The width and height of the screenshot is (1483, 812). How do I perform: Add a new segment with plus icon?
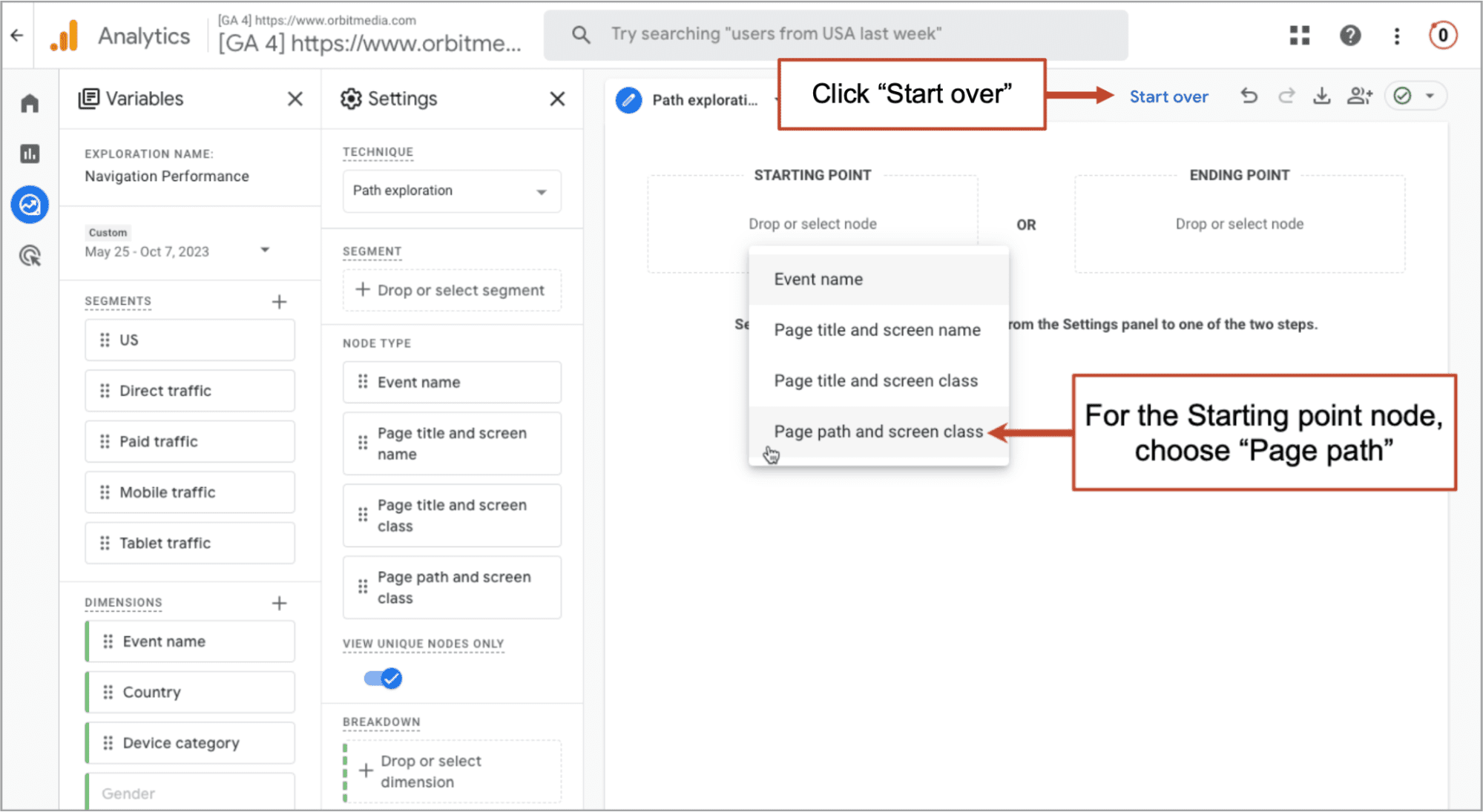[x=279, y=302]
